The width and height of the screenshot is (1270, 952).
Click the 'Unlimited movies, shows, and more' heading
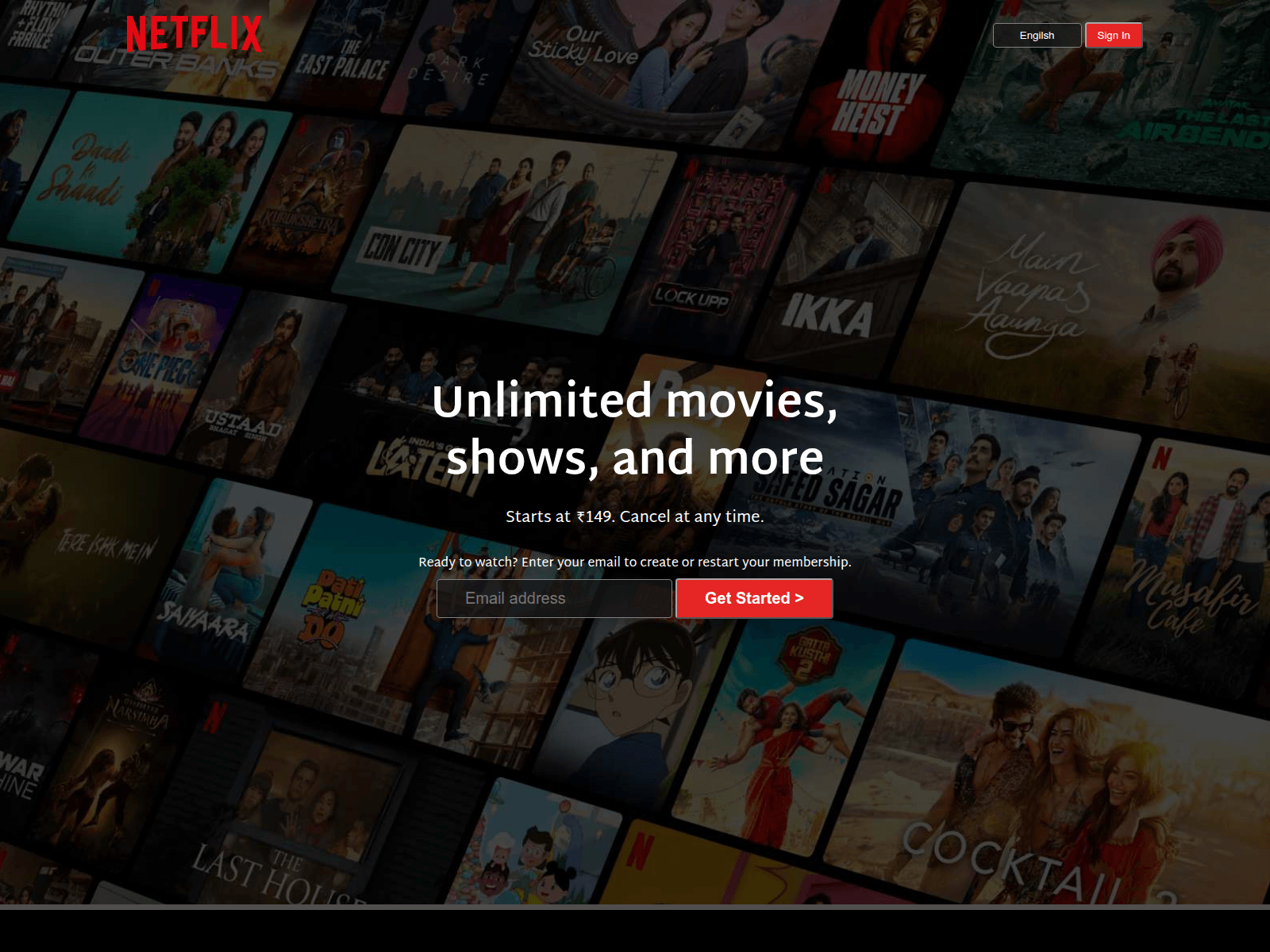635,428
